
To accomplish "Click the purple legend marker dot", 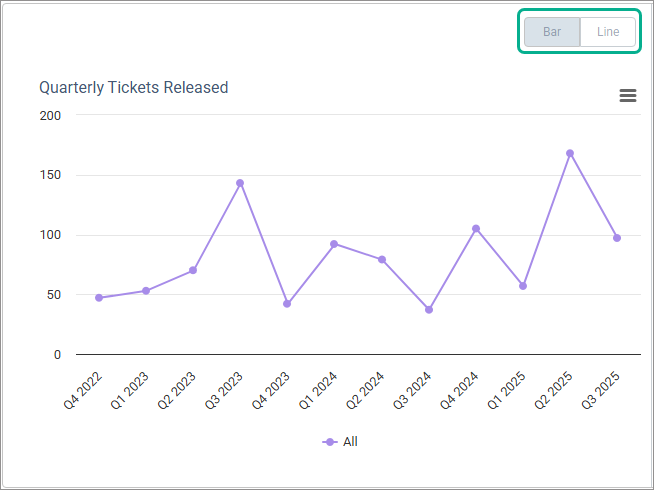I will click(x=330, y=441).
